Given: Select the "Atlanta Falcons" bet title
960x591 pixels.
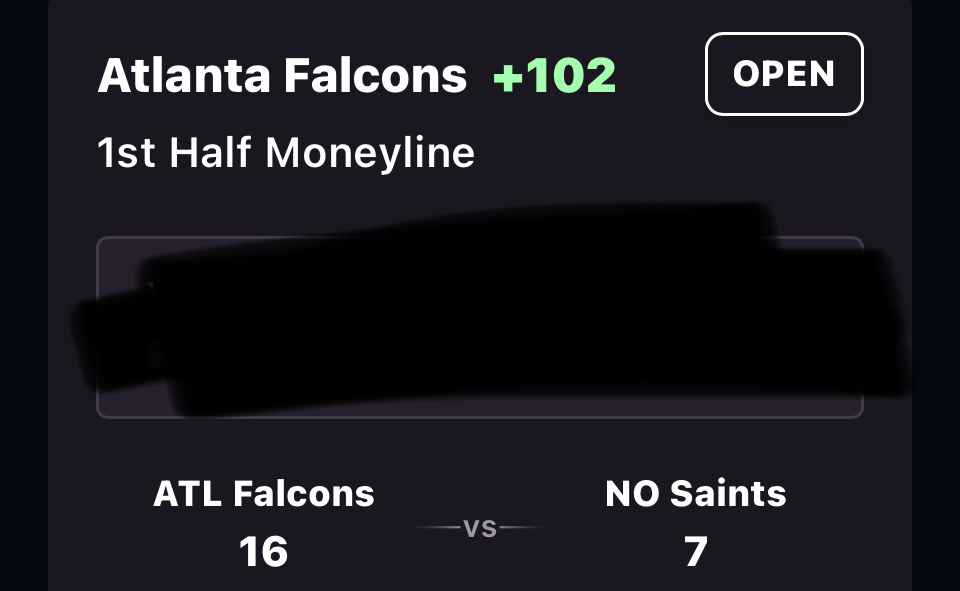Looking at the screenshot, I should pos(282,77).
